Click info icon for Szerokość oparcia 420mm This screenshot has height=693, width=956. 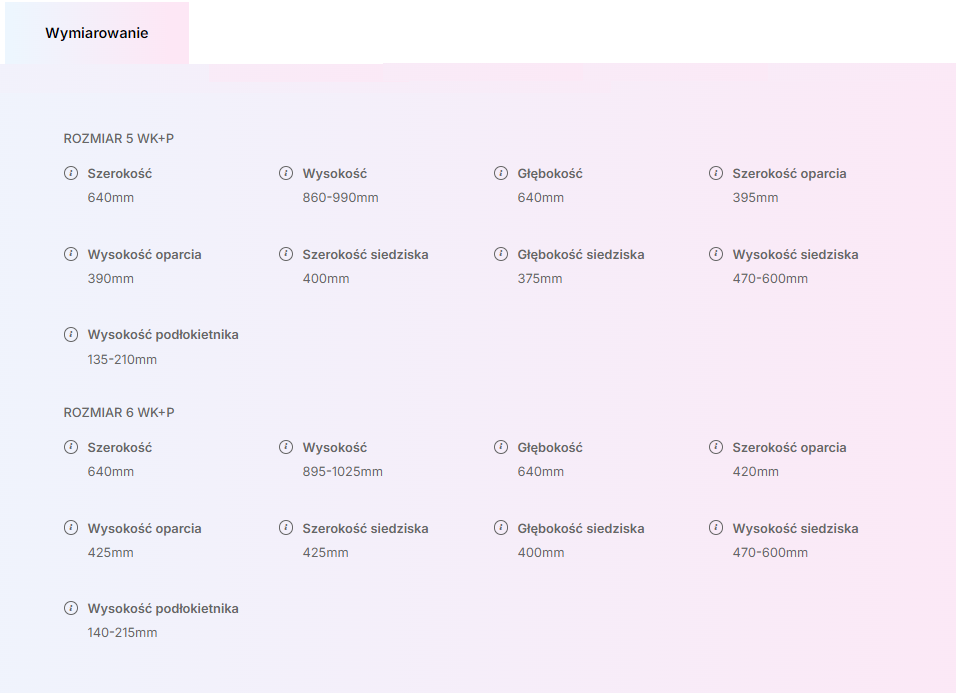point(716,447)
